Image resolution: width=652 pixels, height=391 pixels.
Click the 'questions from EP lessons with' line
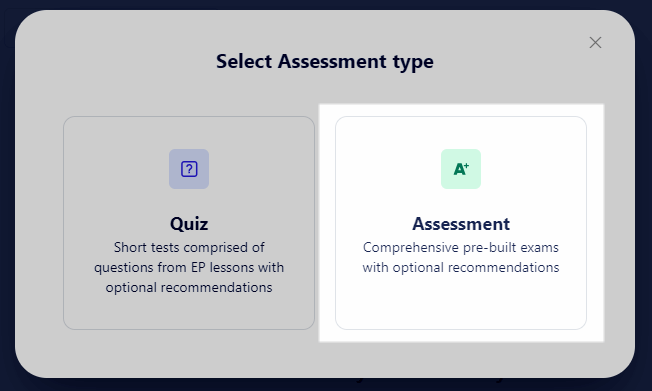point(189,267)
